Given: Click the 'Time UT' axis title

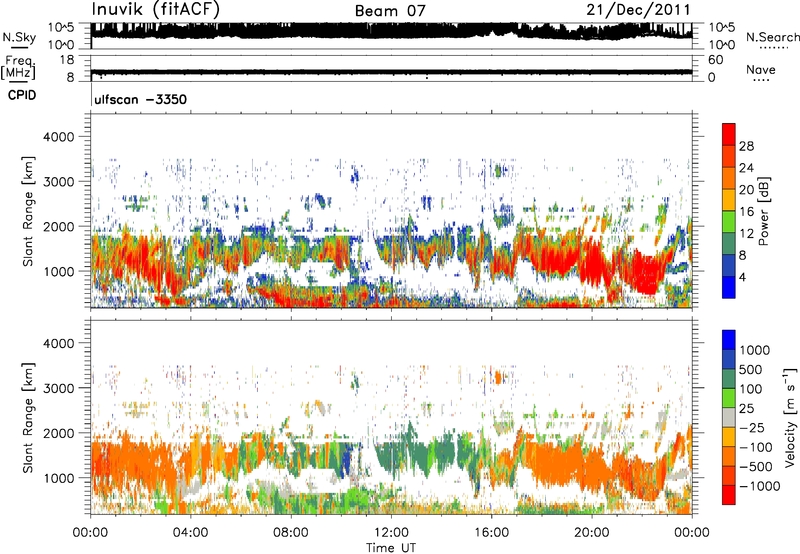Looking at the screenshot, I should 391,548.
